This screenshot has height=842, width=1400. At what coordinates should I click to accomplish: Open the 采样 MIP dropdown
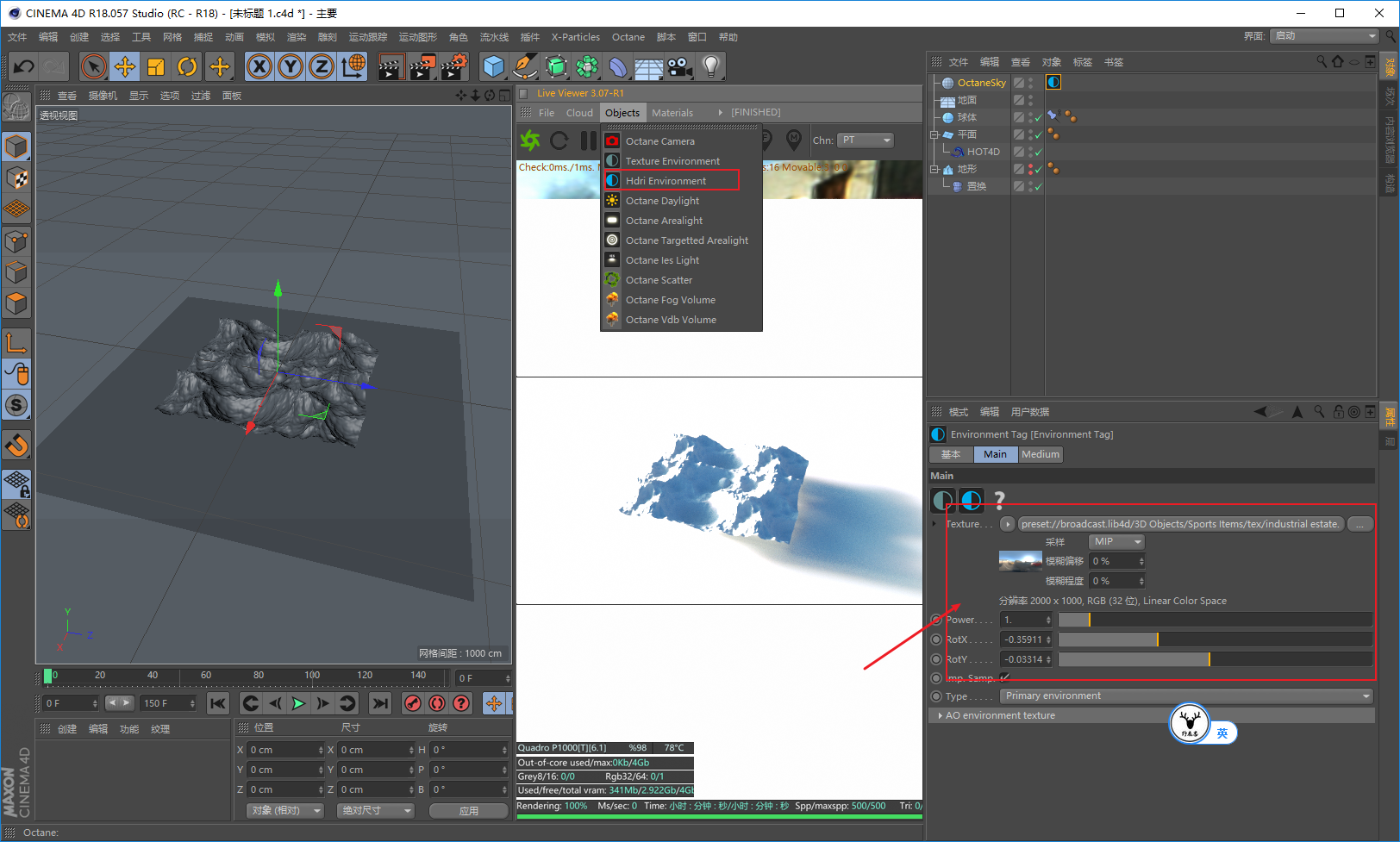click(x=1116, y=541)
